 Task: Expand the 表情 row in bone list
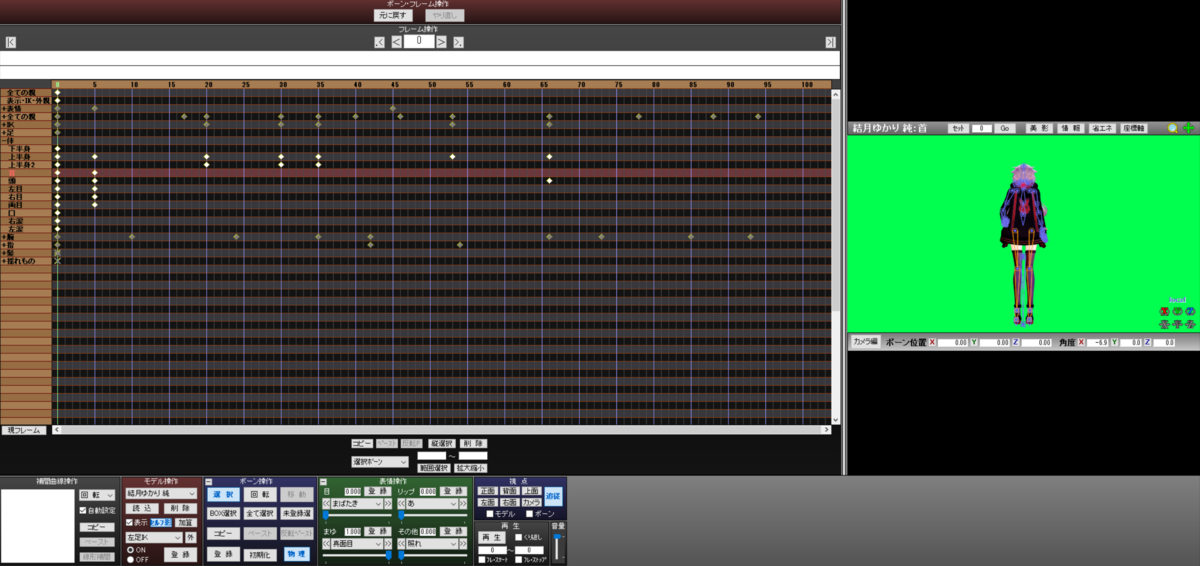5,108
